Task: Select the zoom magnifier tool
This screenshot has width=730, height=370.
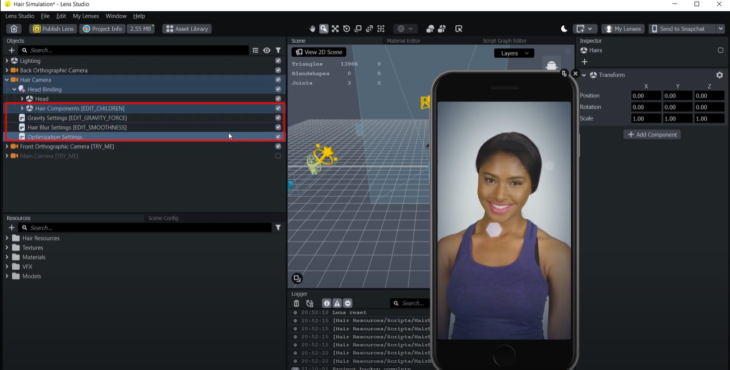Action: coord(324,29)
